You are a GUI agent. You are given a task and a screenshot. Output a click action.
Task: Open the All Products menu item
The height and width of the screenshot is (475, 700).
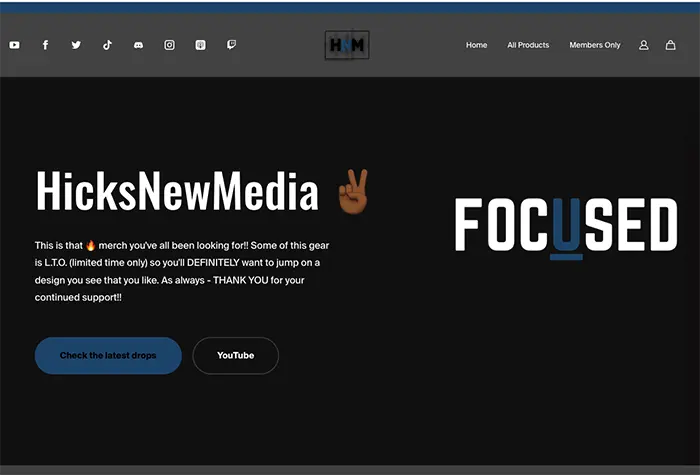coord(528,45)
